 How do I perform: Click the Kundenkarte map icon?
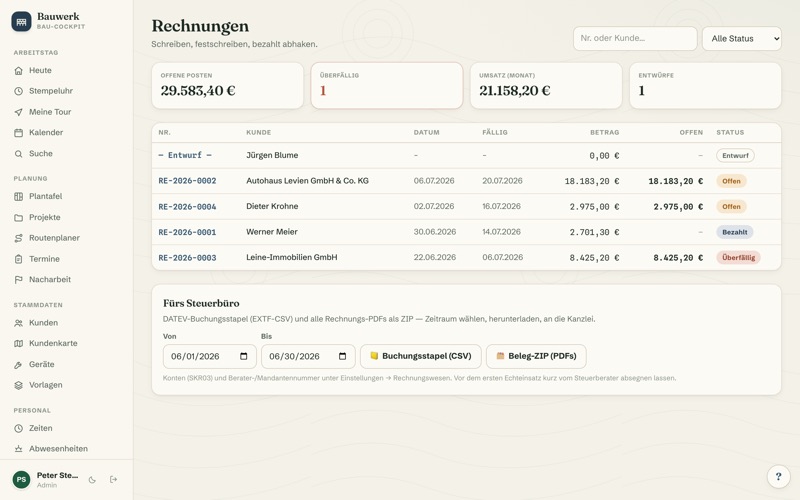18,343
